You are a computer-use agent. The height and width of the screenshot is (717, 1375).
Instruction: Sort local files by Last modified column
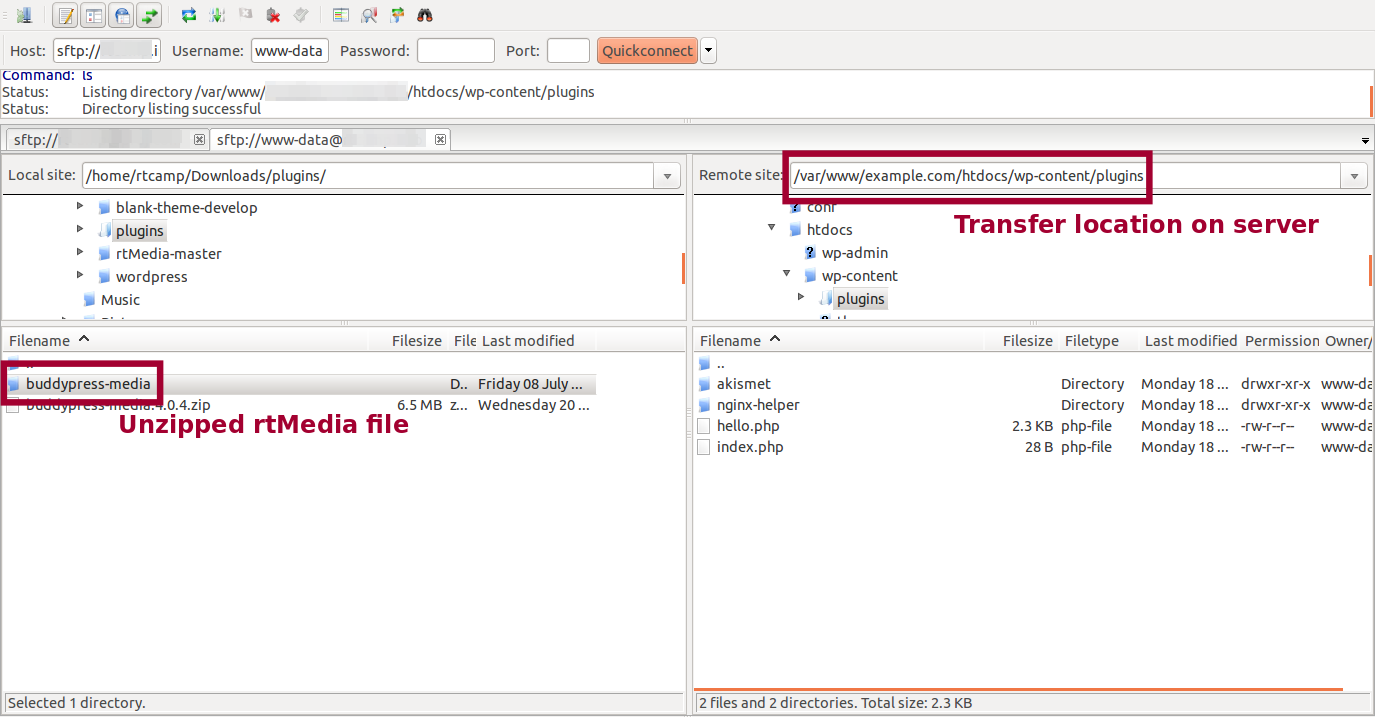coord(528,341)
